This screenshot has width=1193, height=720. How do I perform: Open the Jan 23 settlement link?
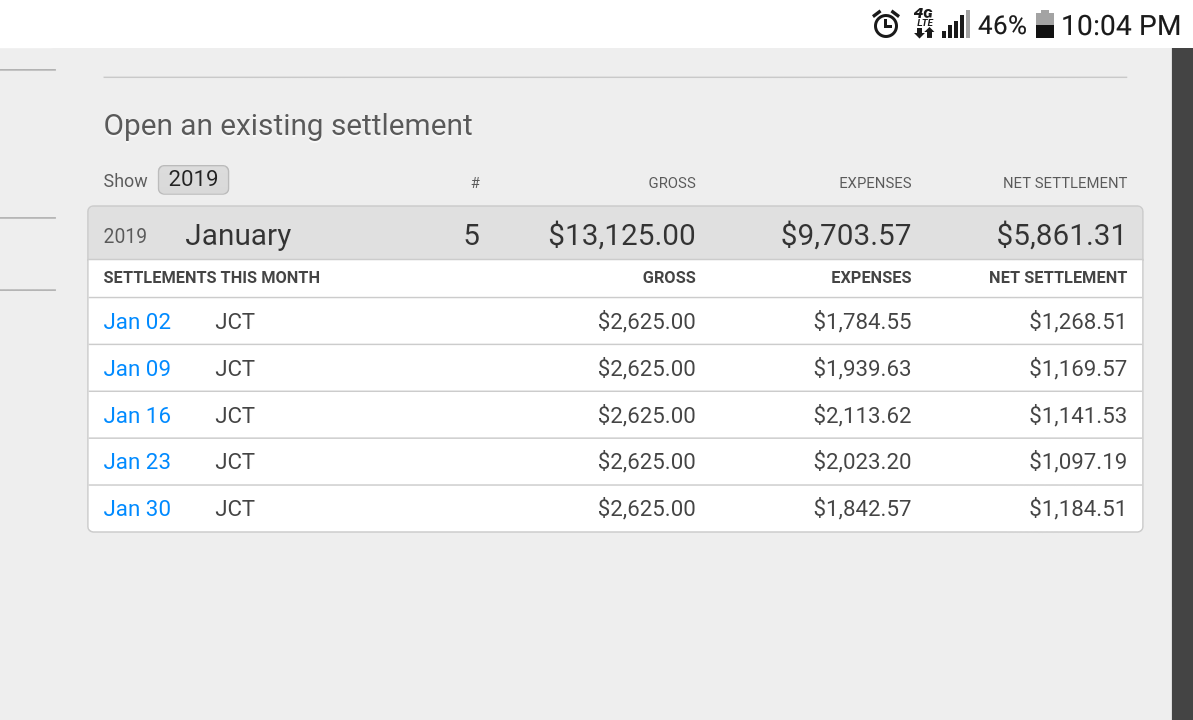tap(137, 461)
